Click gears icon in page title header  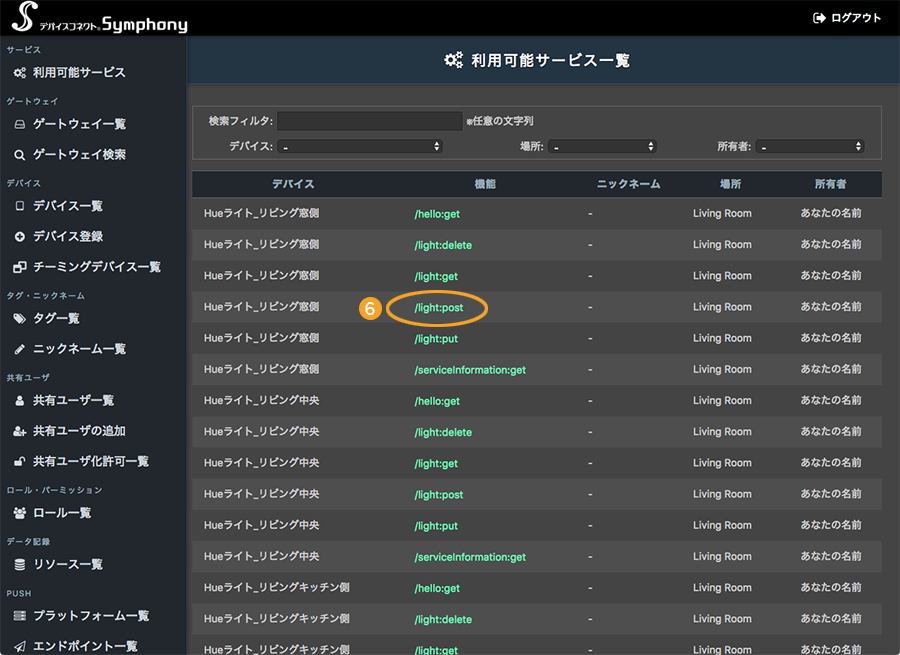[453, 60]
